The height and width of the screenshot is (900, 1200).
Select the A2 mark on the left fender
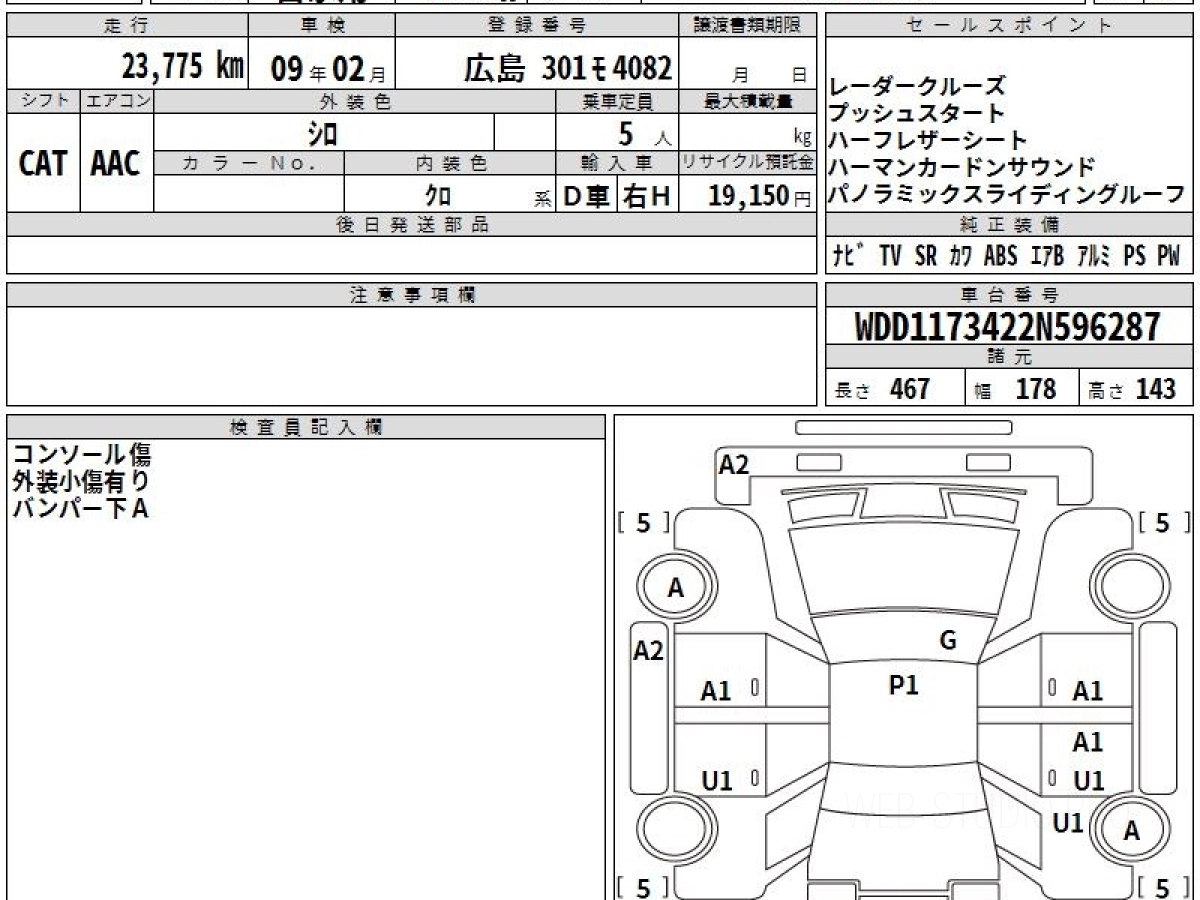pos(649,651)
